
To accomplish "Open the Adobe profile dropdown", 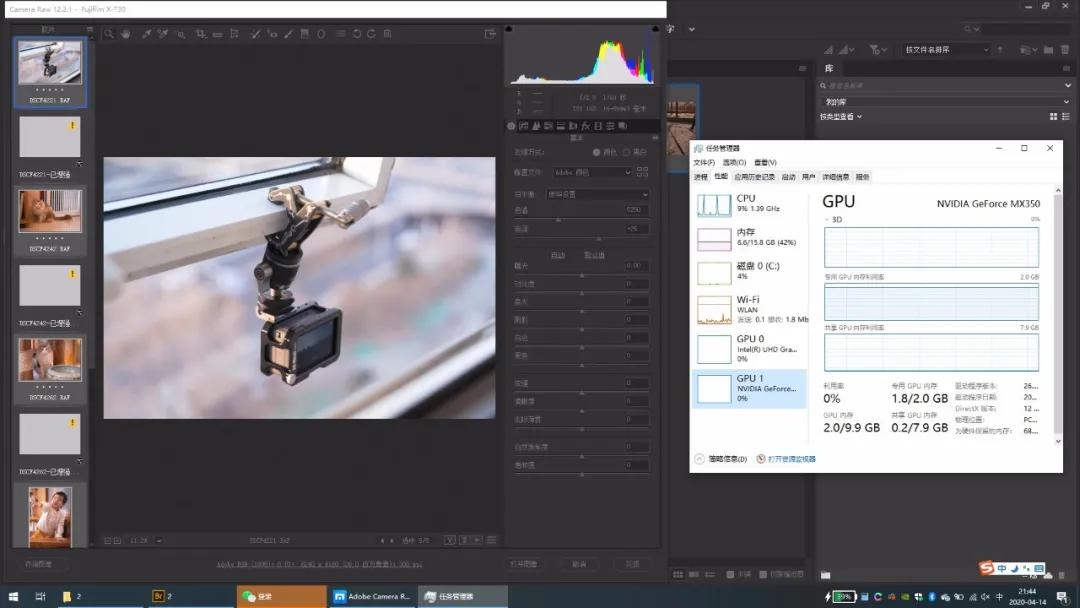I will coord(593,172).
